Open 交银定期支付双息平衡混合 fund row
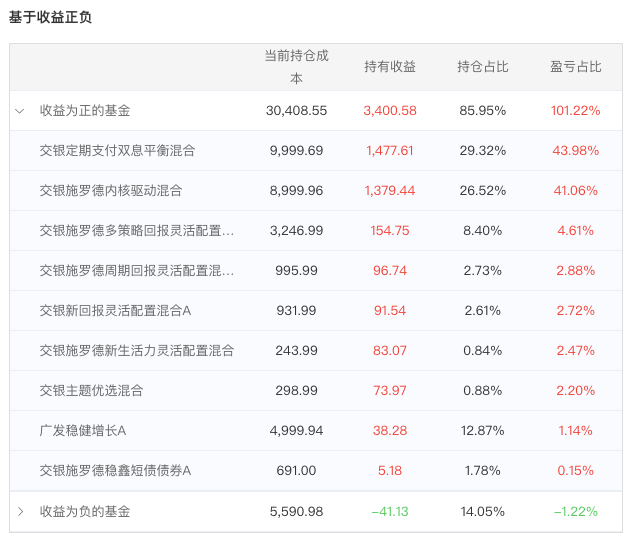This screenshot has height=542, width=635. point(117,151)
